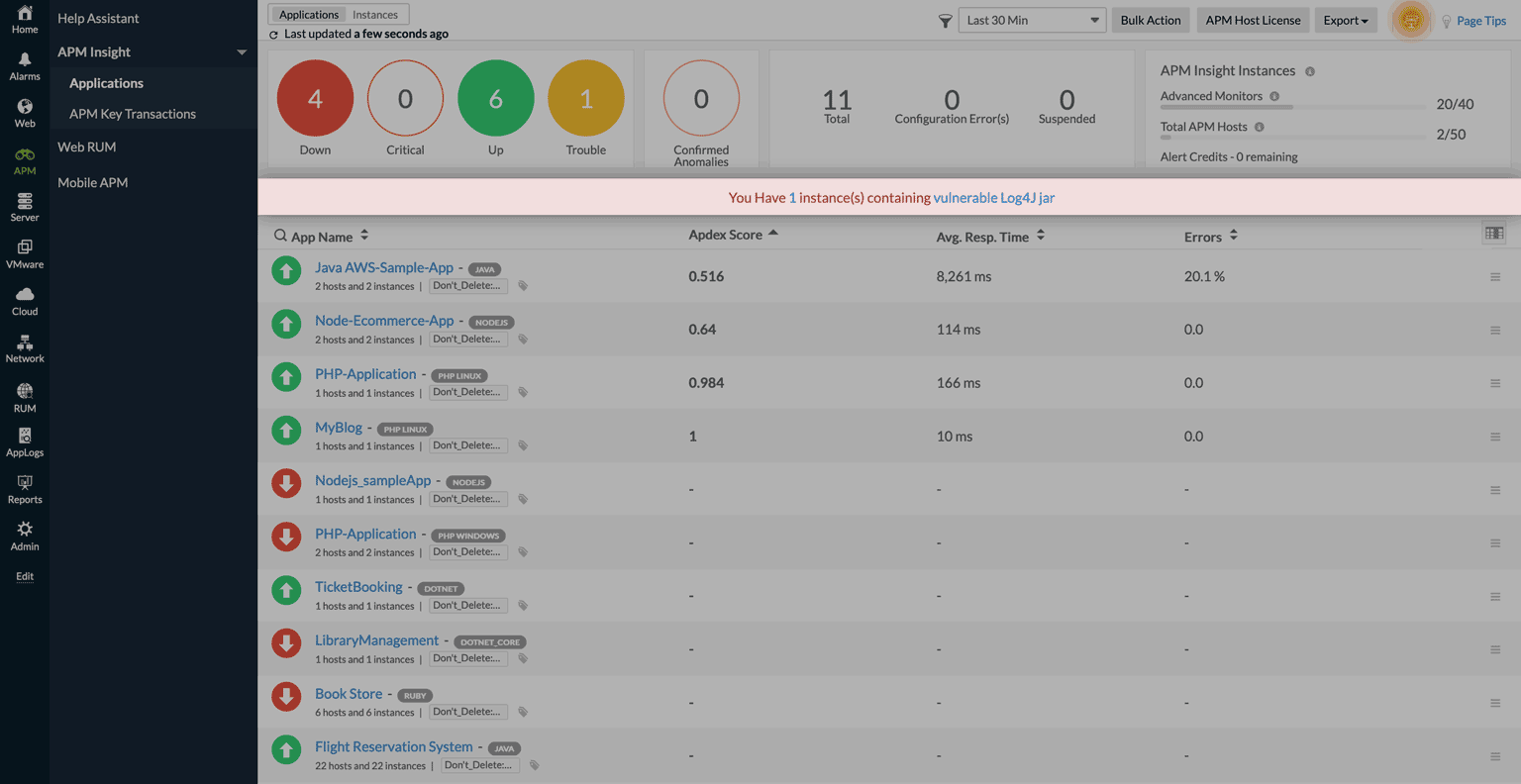Screen dimensions: 1521x784
Task: Open the Flight Reservation System application
Action: click(x=394, y=746)
